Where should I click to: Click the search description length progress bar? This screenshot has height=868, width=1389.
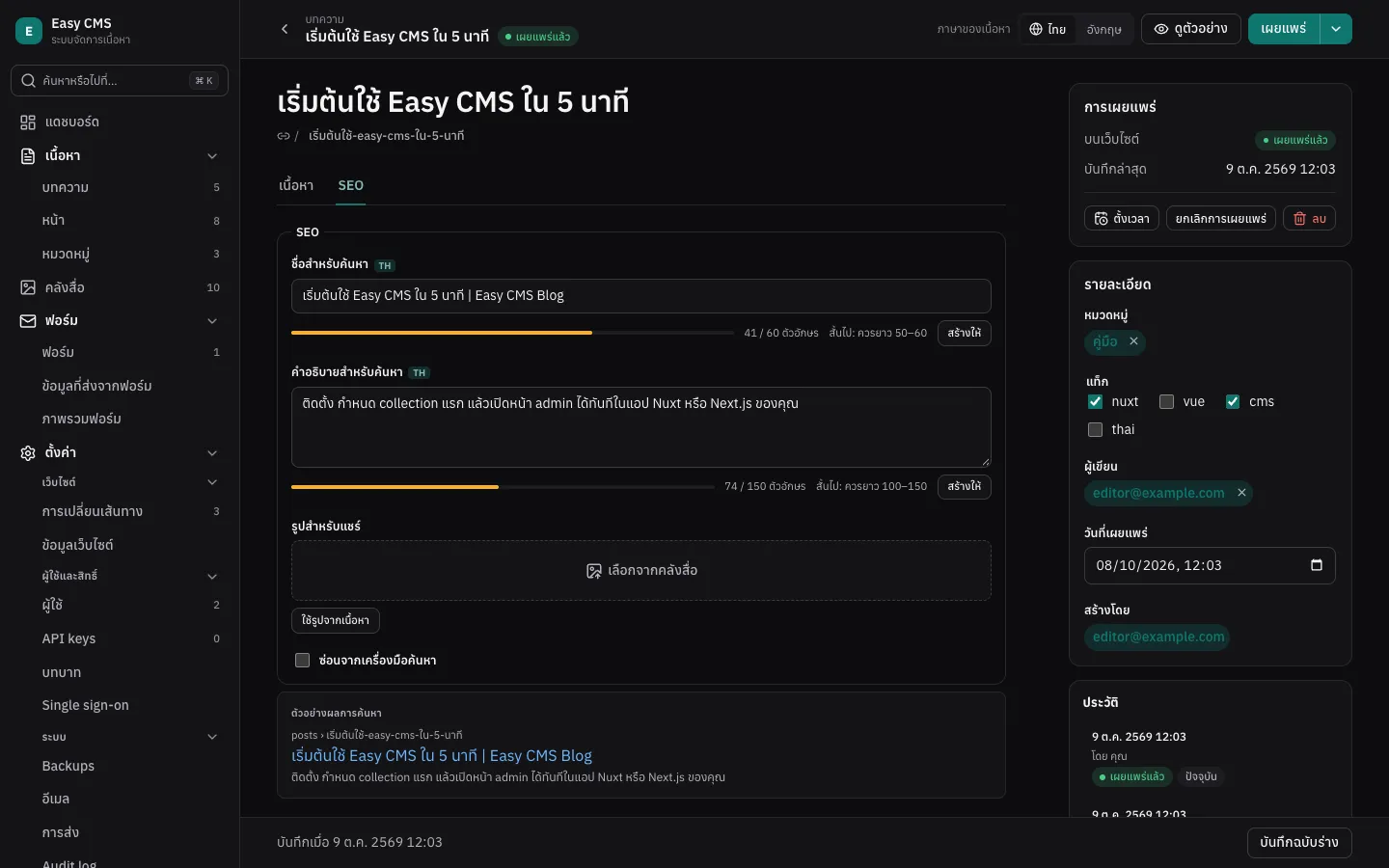[x=503, y=487]
